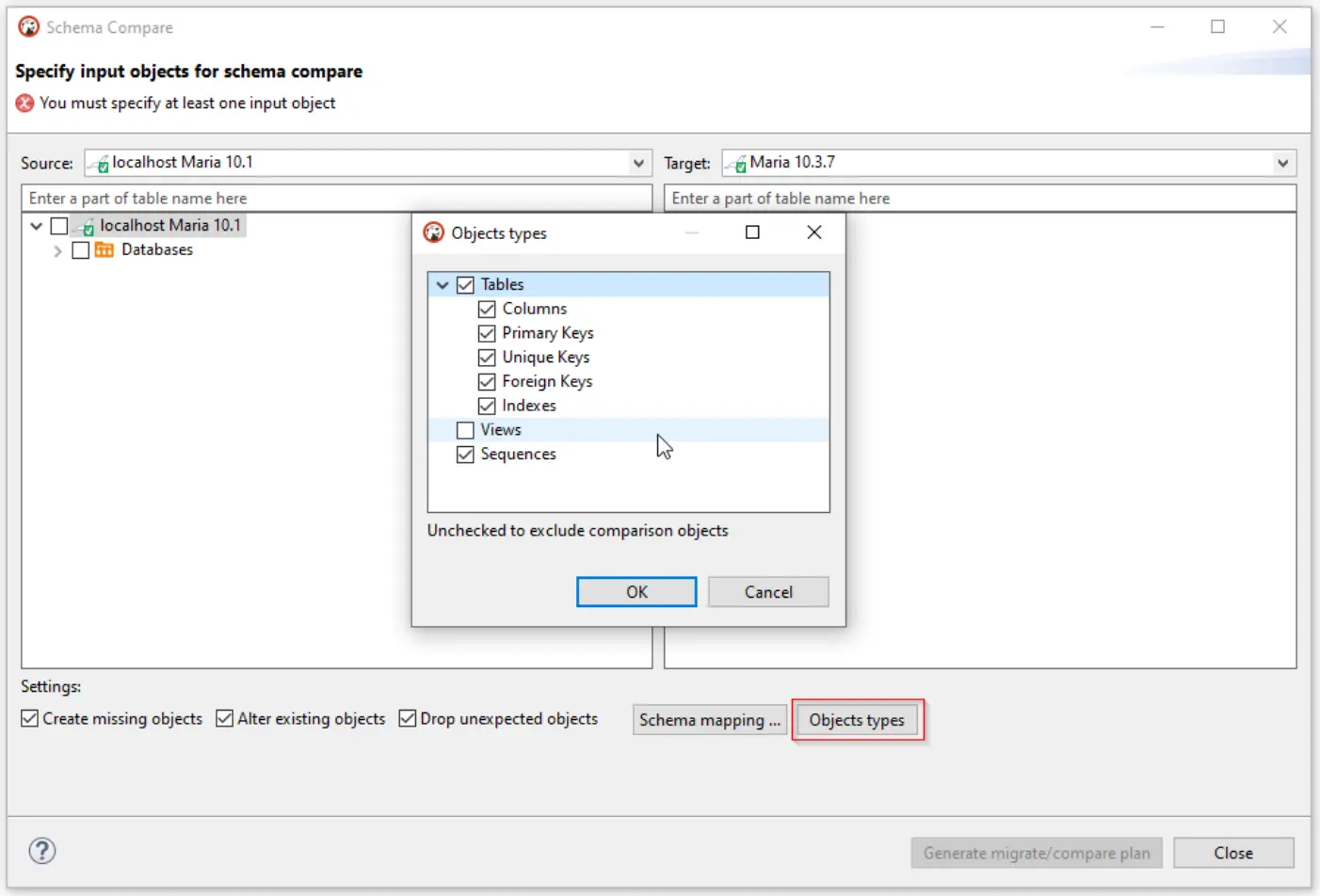Click the Objects types dialog logo icon
This screenshot has width=1320, height=896.
[x=434, y=232]
